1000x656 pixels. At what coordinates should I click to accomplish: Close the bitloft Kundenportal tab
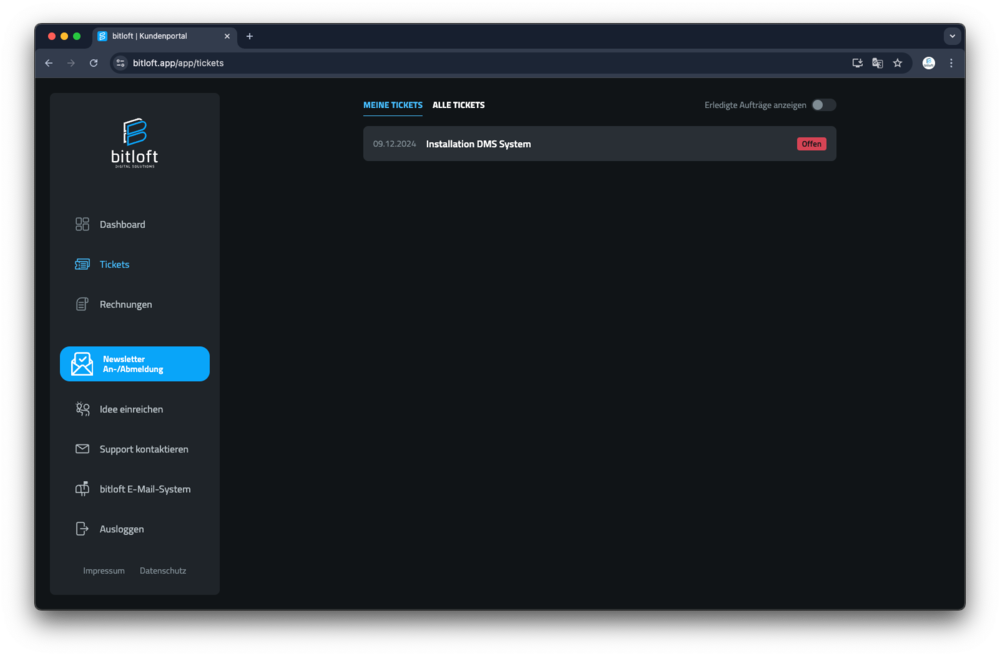pos(227,36)
